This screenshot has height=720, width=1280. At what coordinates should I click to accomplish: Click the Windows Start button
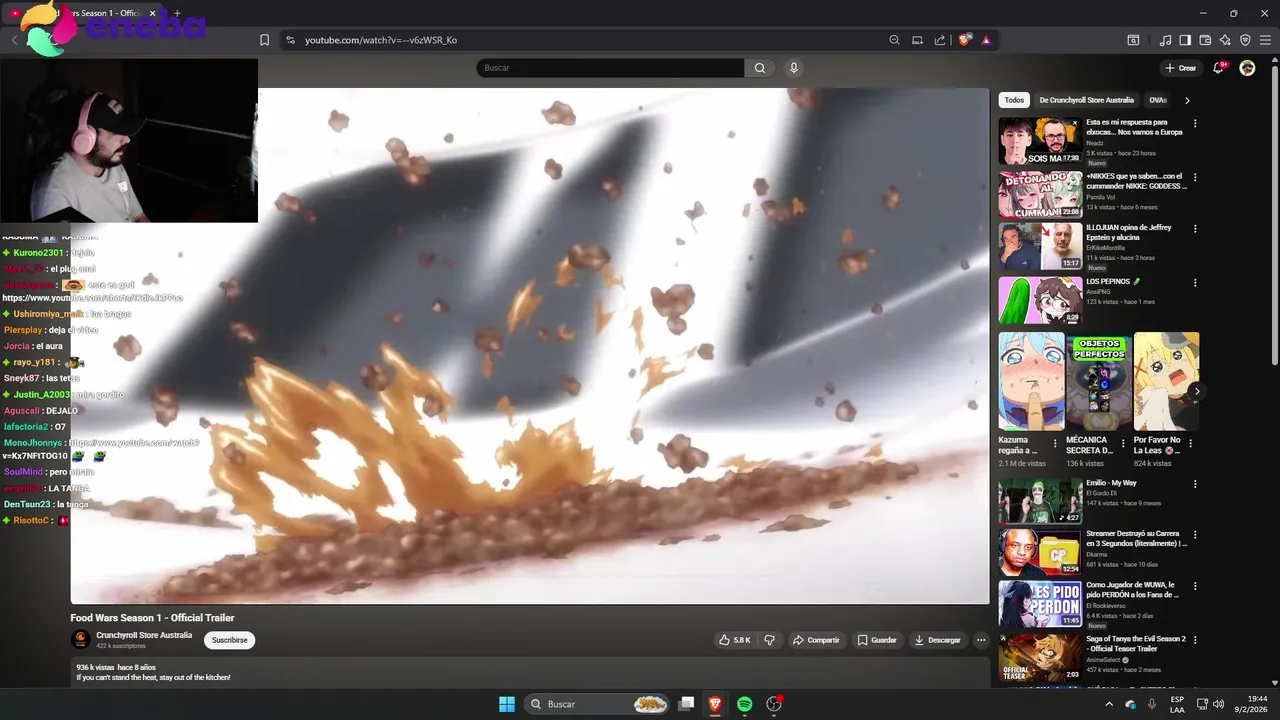pyautogui.click(x=507, y=704)
